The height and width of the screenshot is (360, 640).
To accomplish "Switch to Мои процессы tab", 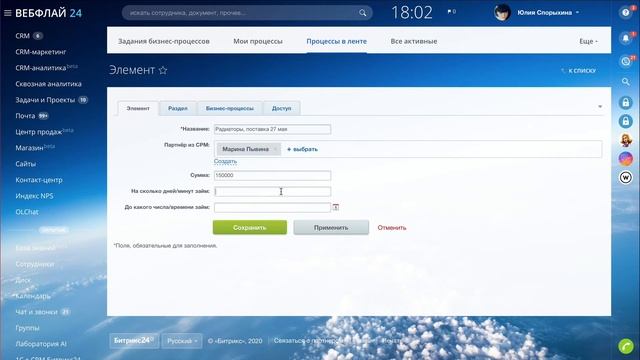I will (x=258, y=41).
